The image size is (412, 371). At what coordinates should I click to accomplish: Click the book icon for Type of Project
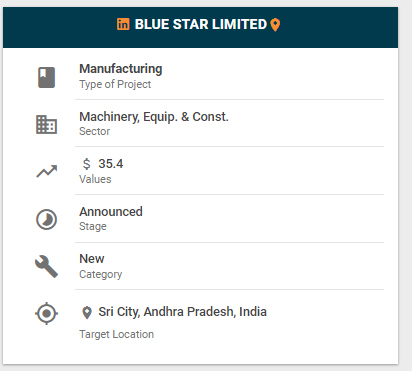click(46, 78)
